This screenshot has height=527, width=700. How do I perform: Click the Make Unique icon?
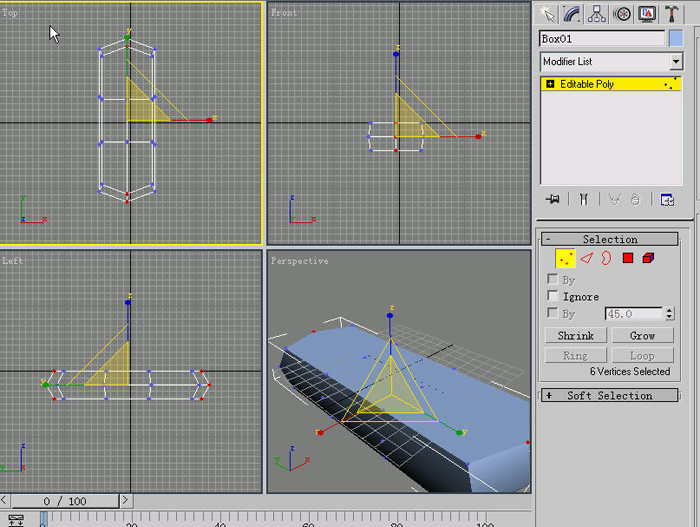(x=615, y=199)
